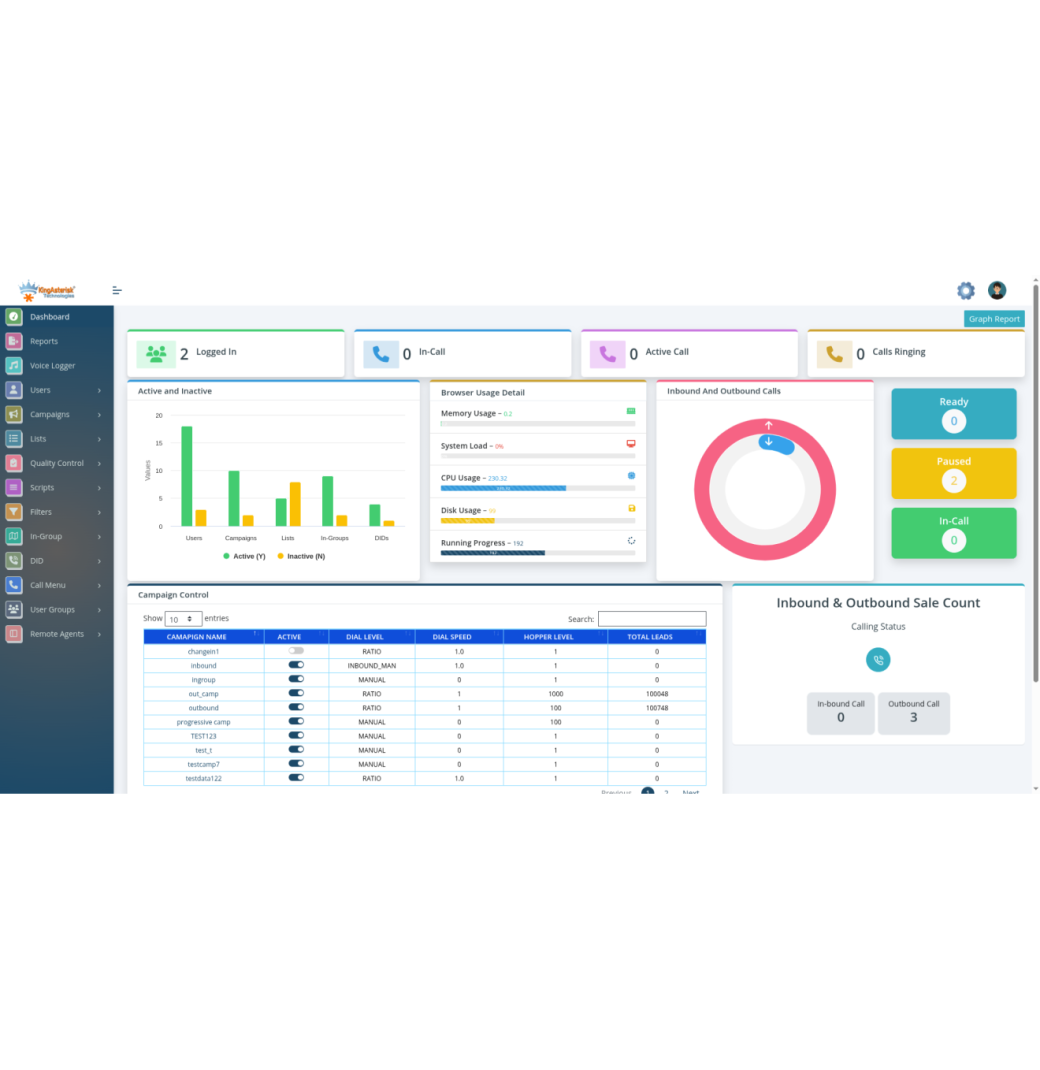Click the Quality Control clipboard icon
This screenshot has width=1040, height=1070.
[x=14, y=463]
